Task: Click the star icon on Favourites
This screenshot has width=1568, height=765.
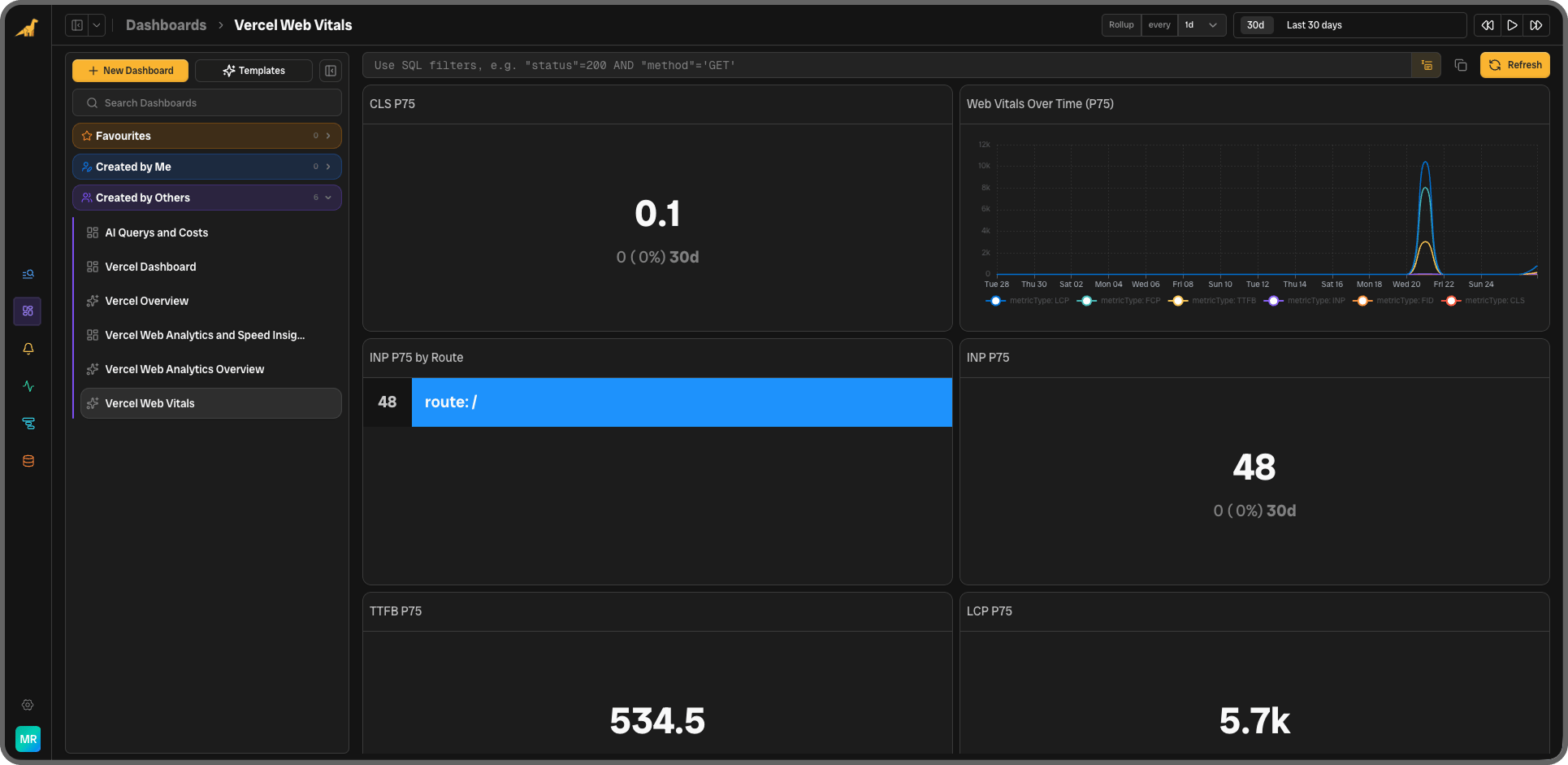Action: [x=87, y=136]
